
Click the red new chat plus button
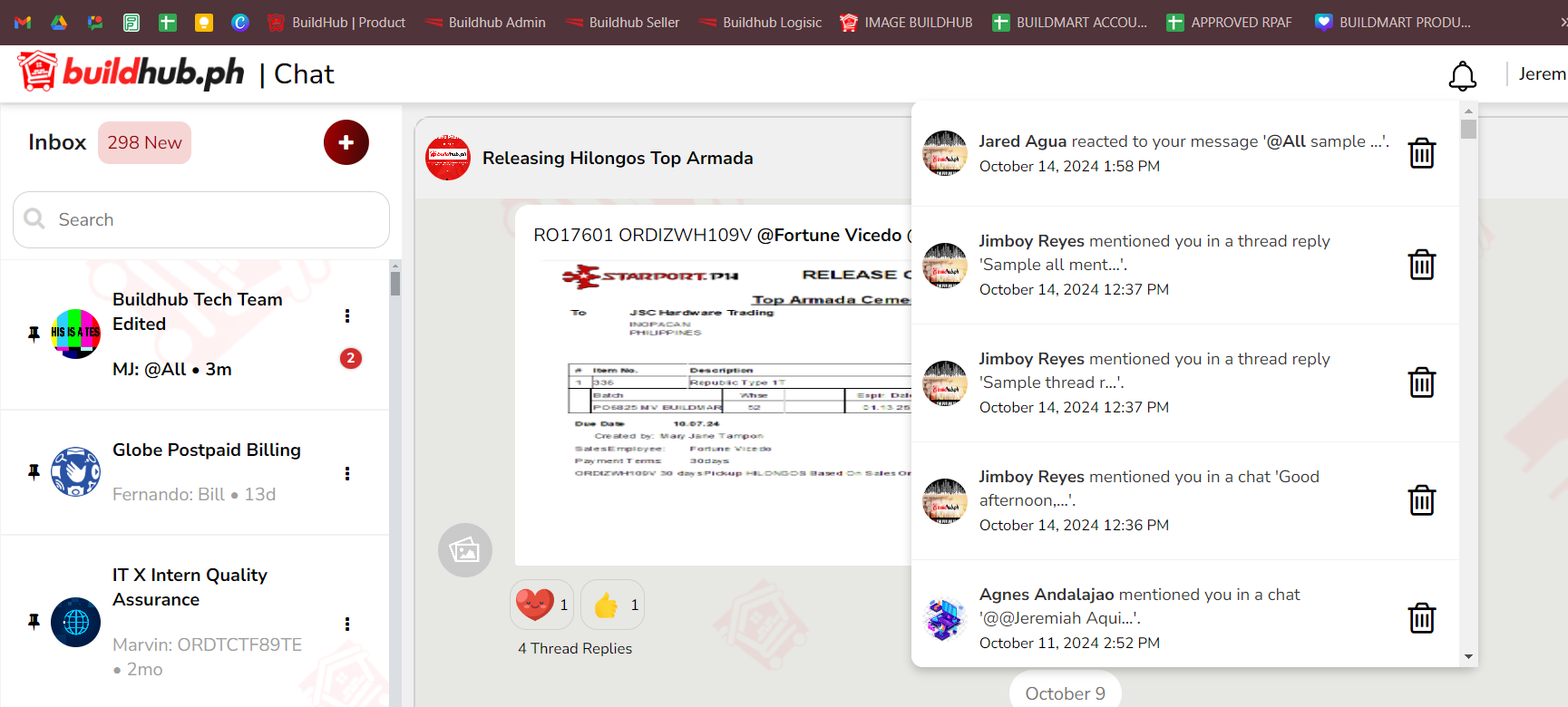click(x=346, y=142)
